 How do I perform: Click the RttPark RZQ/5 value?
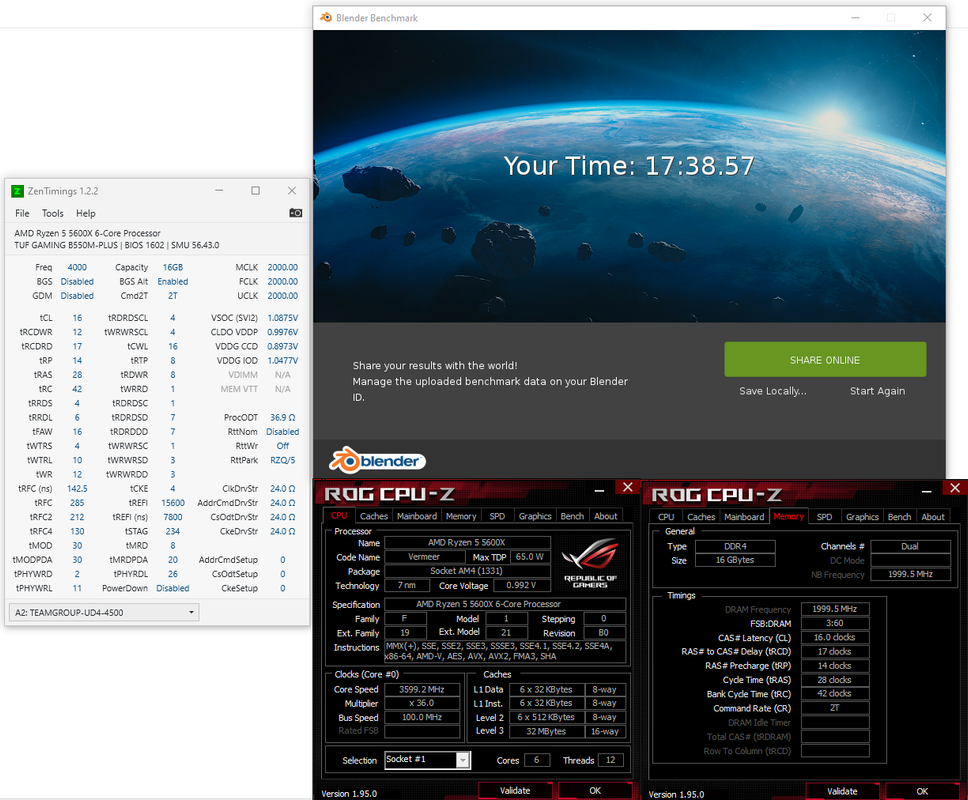(x=283, y=460)
